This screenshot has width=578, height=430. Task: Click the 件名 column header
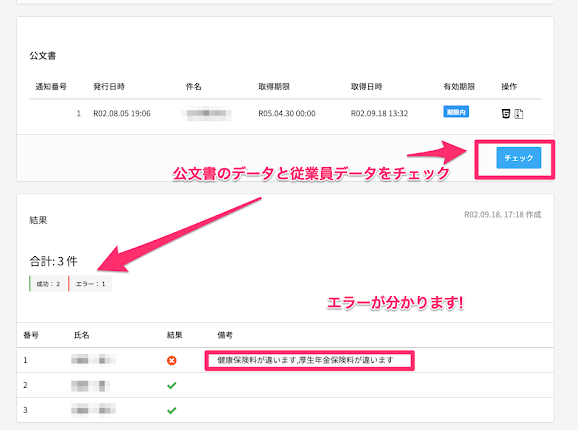pos(194,87)
